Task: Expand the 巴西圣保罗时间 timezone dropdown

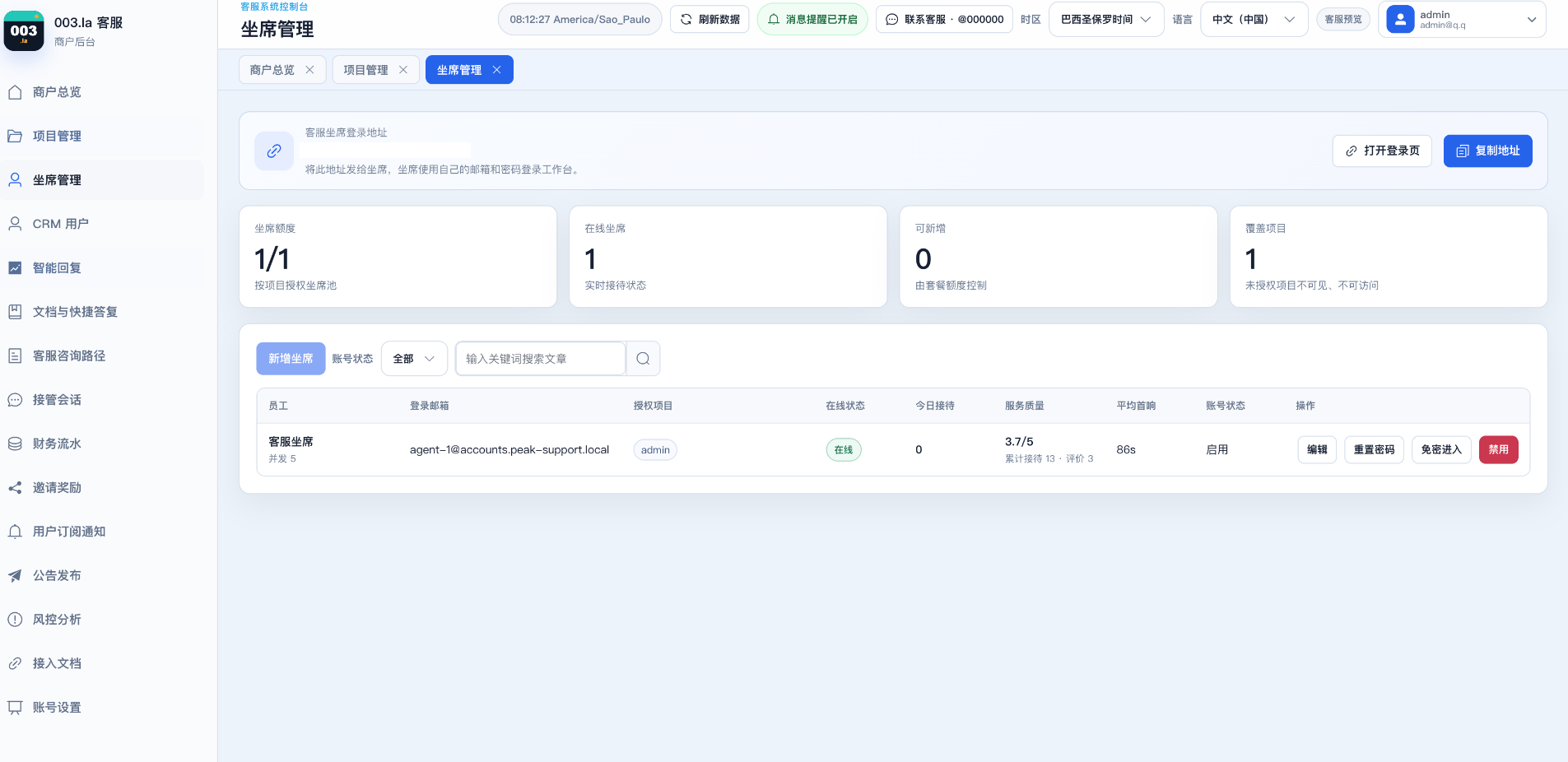Action: (x=1106, y=19)
